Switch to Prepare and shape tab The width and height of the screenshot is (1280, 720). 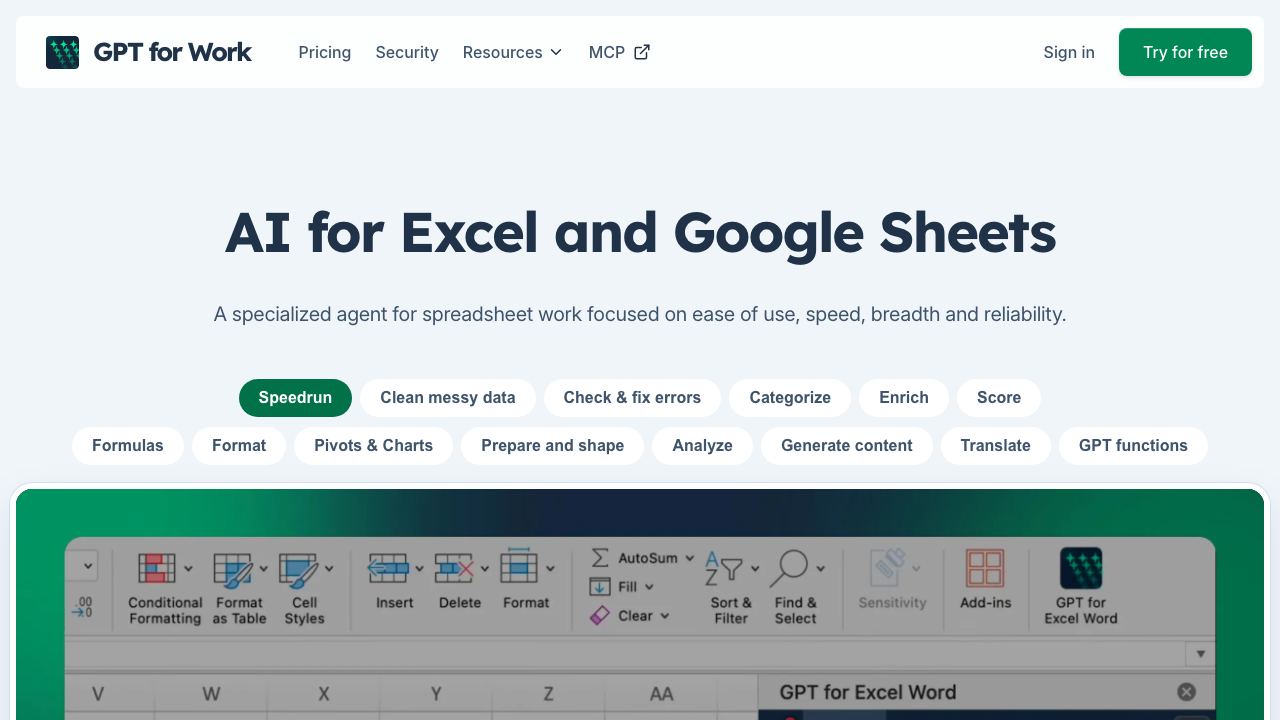(x=553, y=445)
